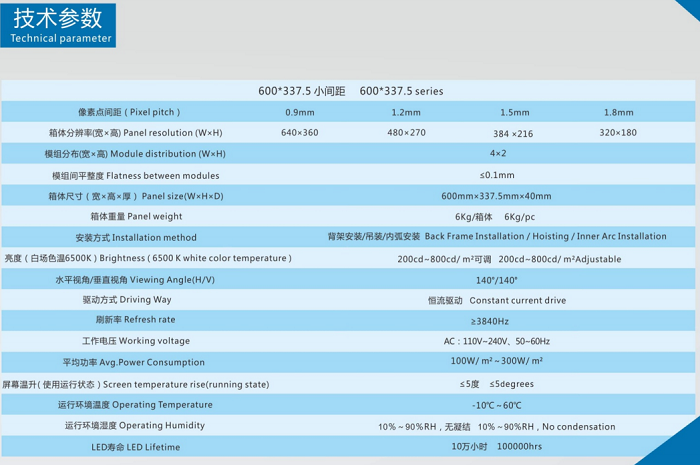Viewport: 700px width, 465px height.
Task: Click the 'Avg.Power Consumption' label
Action: point(152,362)
